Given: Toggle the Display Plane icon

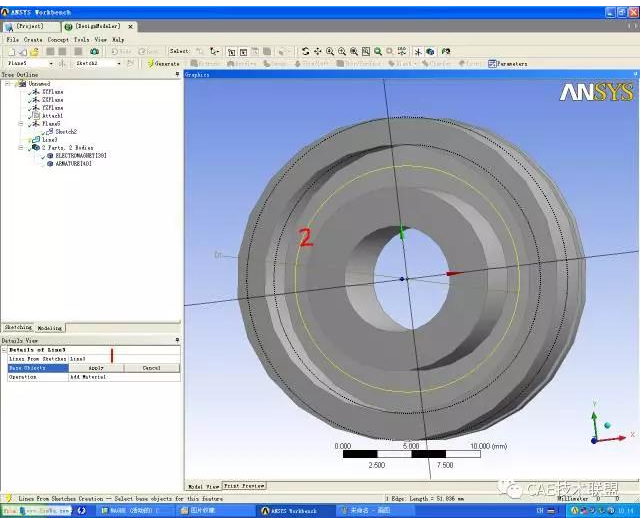Looking at the screenshot, I should coord(418,52).
